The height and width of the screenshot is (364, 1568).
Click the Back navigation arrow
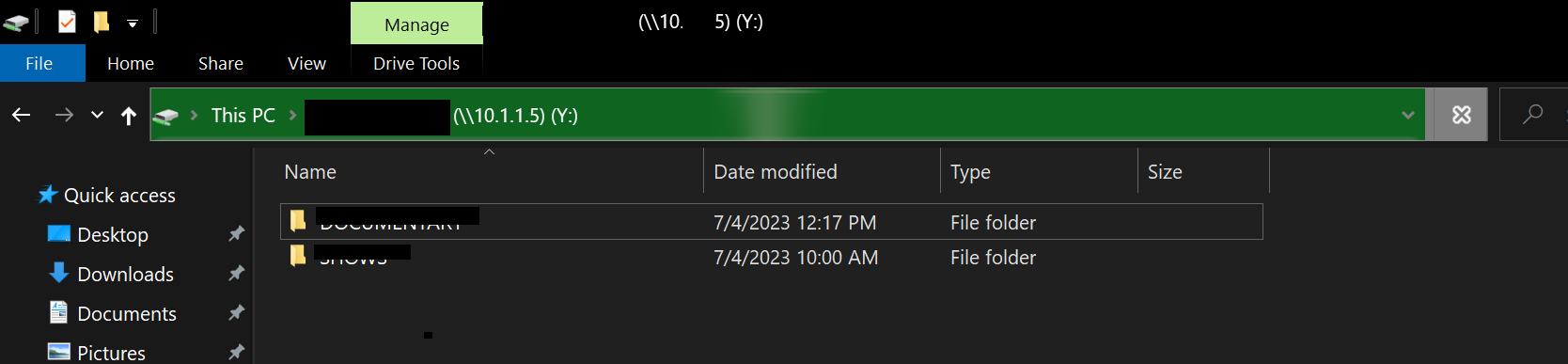point(22,115)
